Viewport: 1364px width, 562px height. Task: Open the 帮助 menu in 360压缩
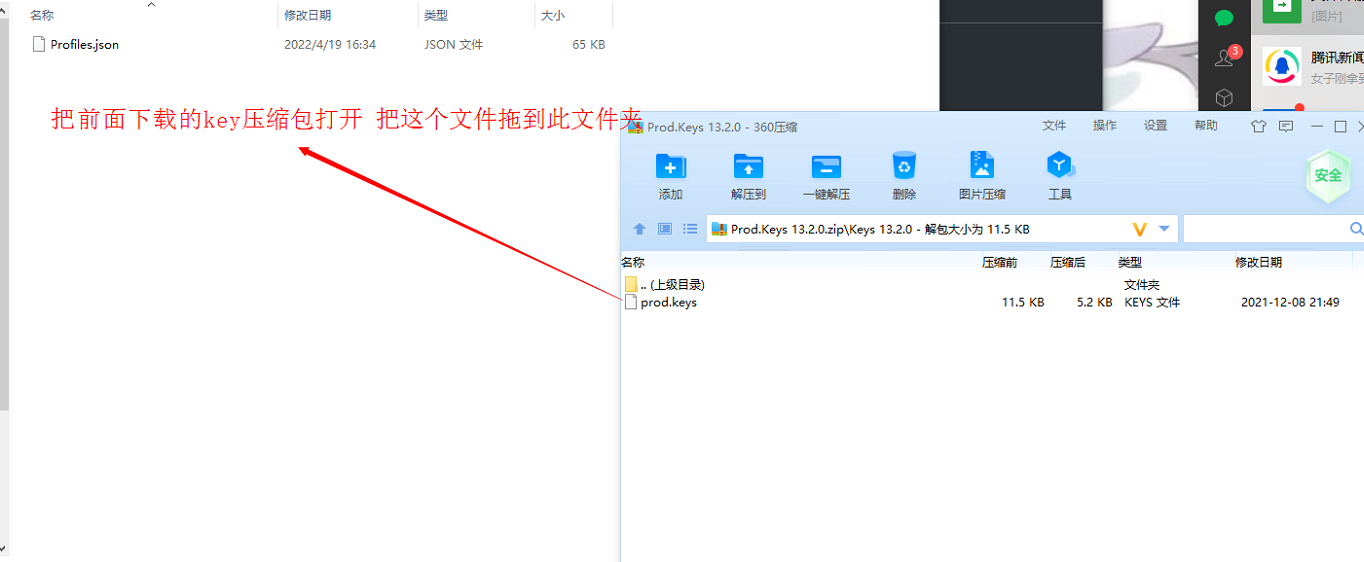(x=1205, y=126)
